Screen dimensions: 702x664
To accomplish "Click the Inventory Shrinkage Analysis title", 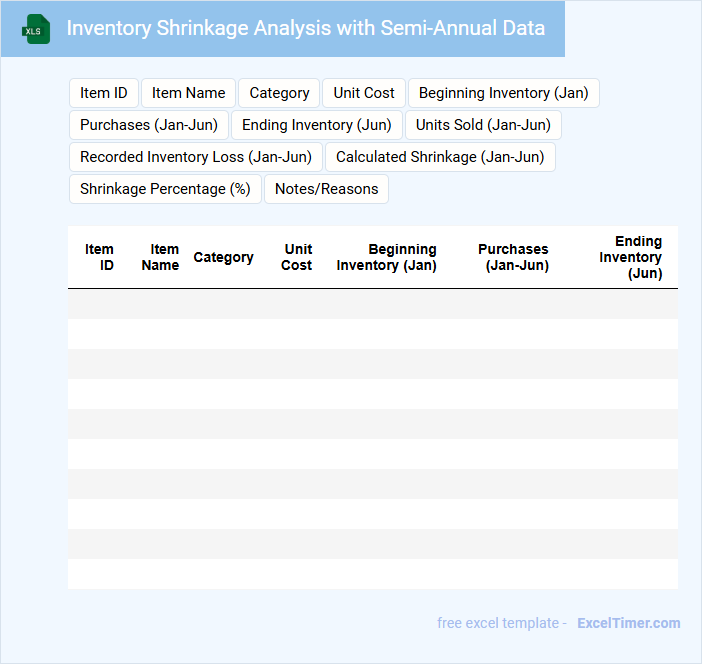I will pos(305,28).
